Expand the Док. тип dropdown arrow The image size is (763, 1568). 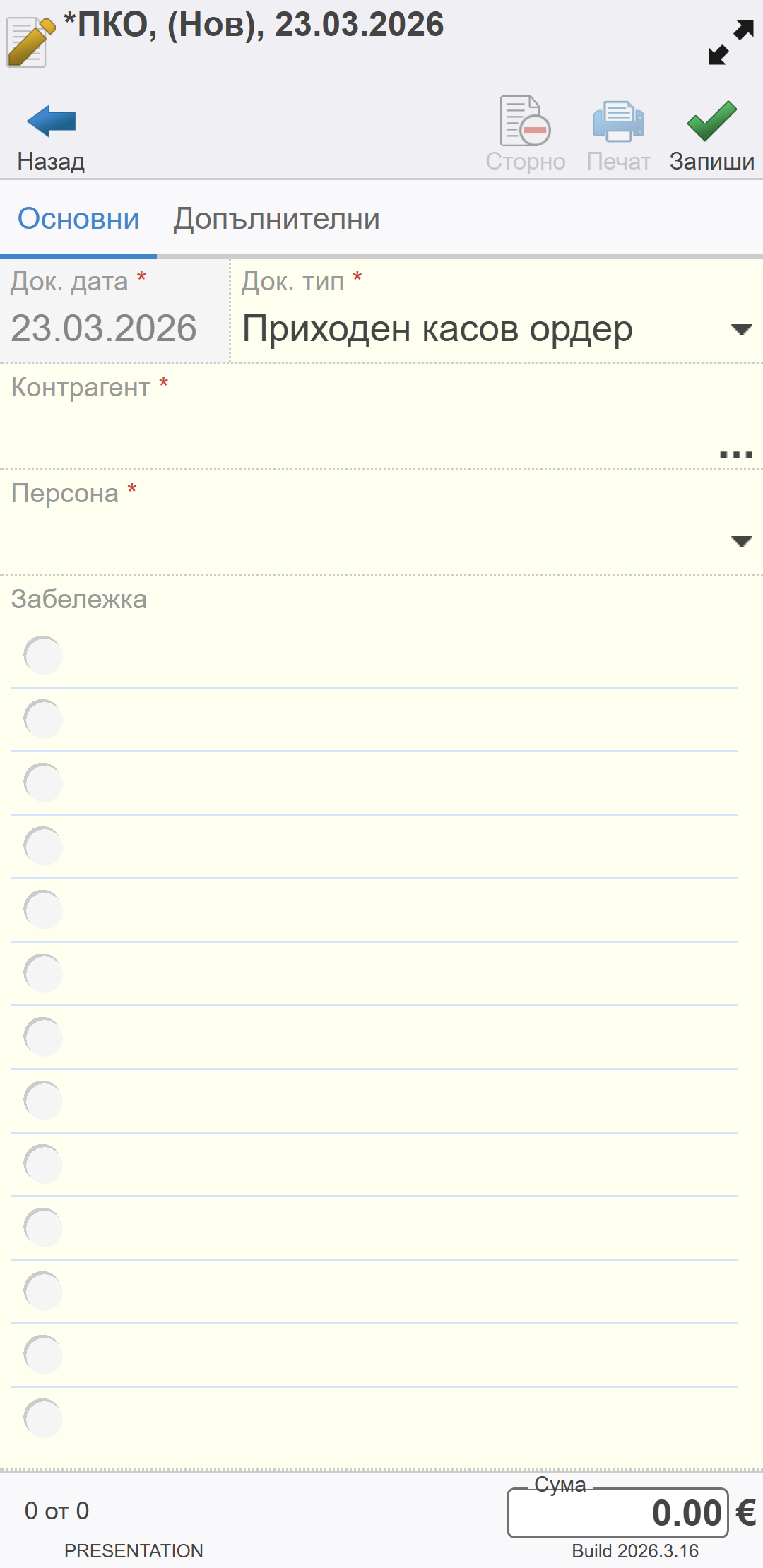[x=740, y=329]
